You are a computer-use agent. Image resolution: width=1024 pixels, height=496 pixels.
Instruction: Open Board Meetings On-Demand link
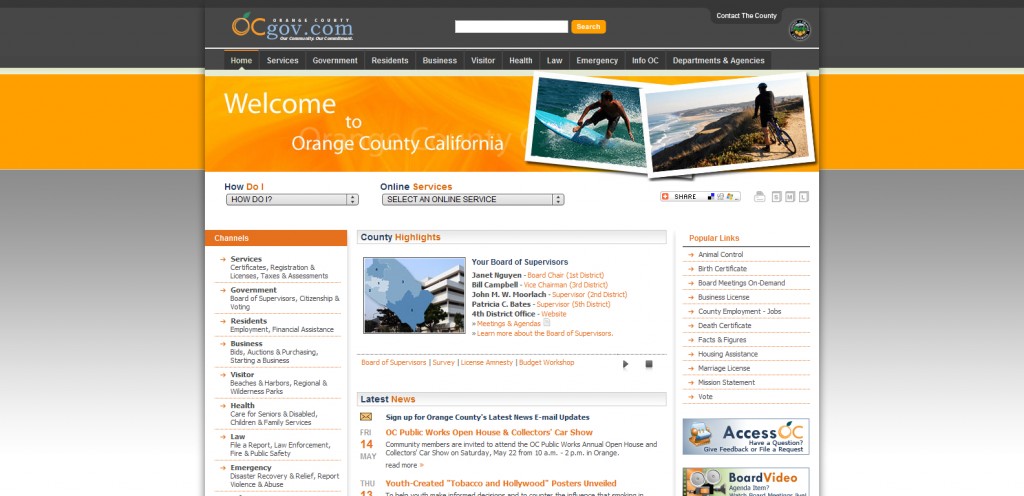click(741, 283)
